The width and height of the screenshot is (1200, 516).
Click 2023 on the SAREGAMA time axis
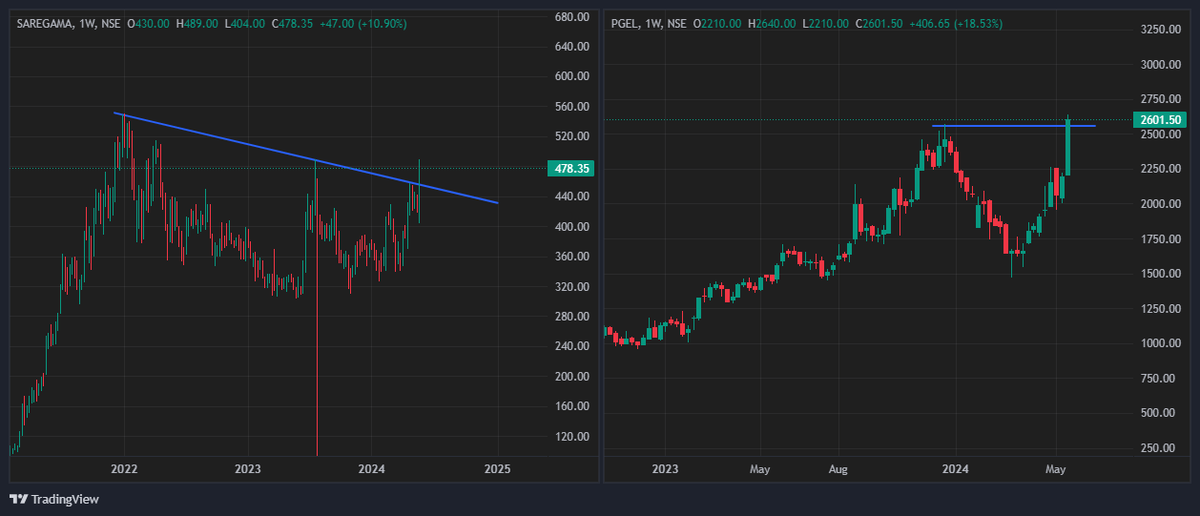tap(248, 468)
